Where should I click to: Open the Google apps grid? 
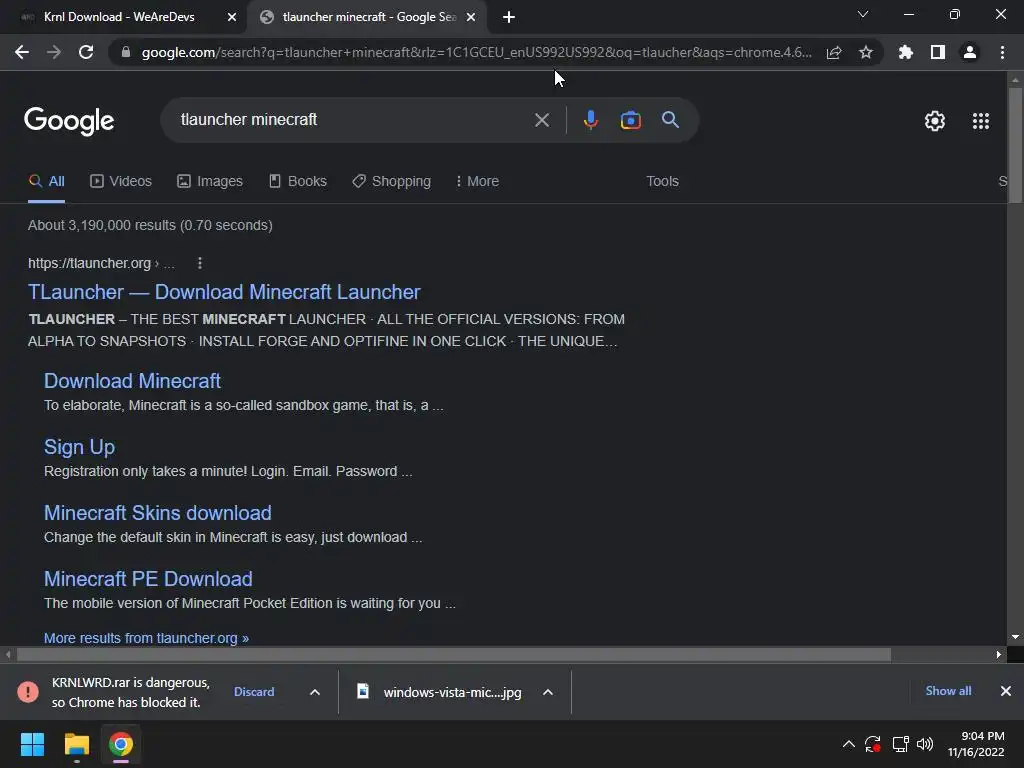coord(980,121)
